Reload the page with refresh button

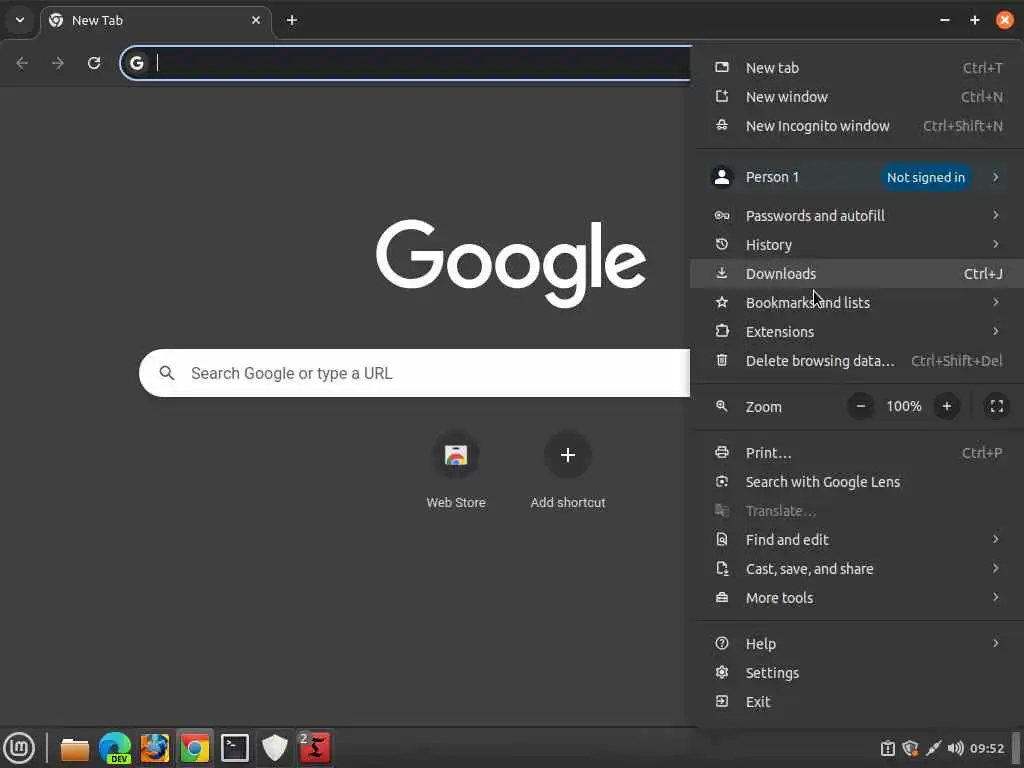94,63
